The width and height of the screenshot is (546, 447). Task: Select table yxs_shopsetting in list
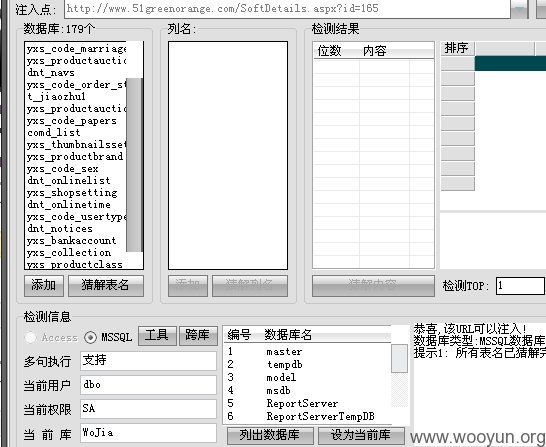coord(72,193)
